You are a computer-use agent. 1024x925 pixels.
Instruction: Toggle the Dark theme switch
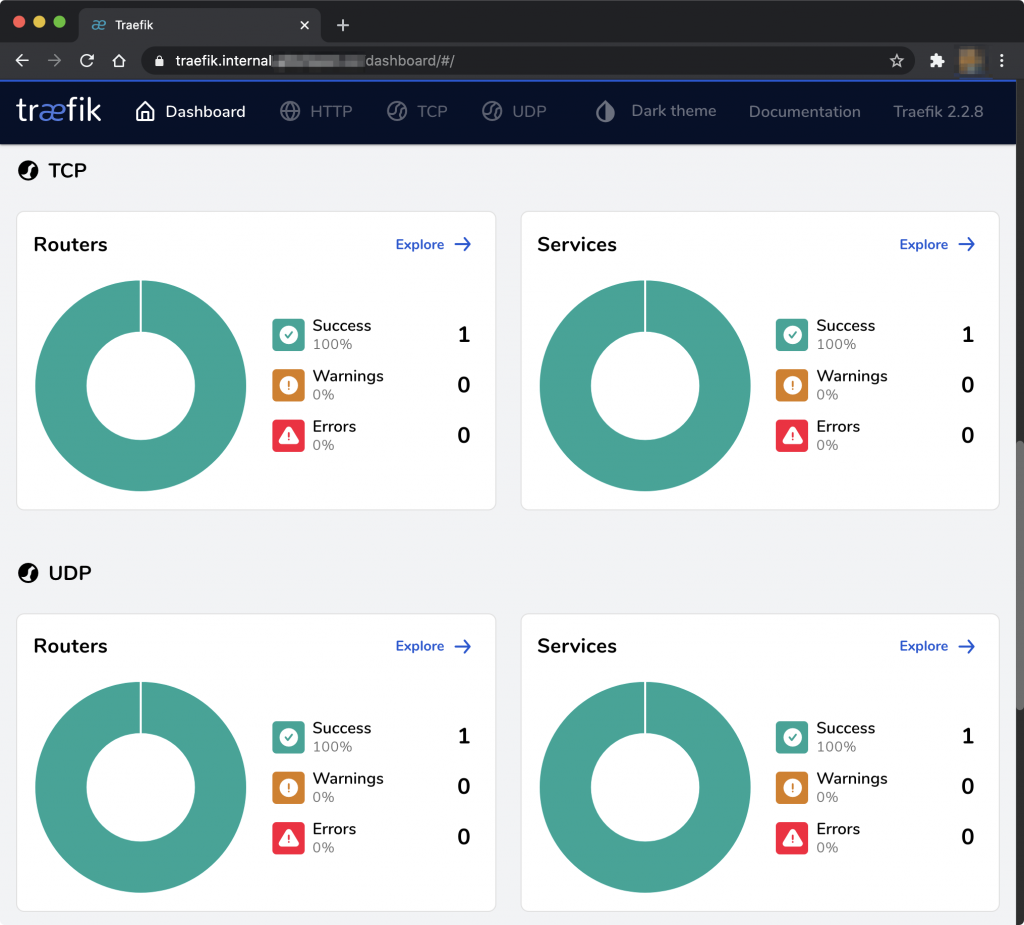(x=656, y=111)
